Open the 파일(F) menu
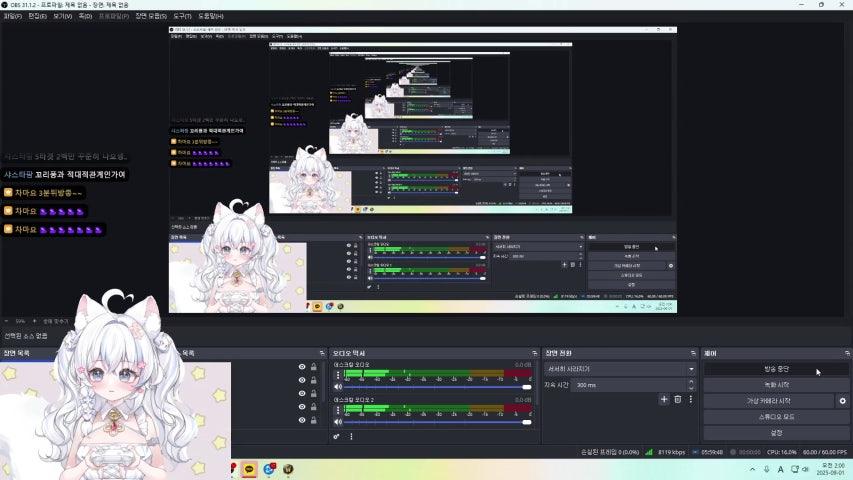Image resolution: width=853 pixels, height=480 pixels. [13, 16]
